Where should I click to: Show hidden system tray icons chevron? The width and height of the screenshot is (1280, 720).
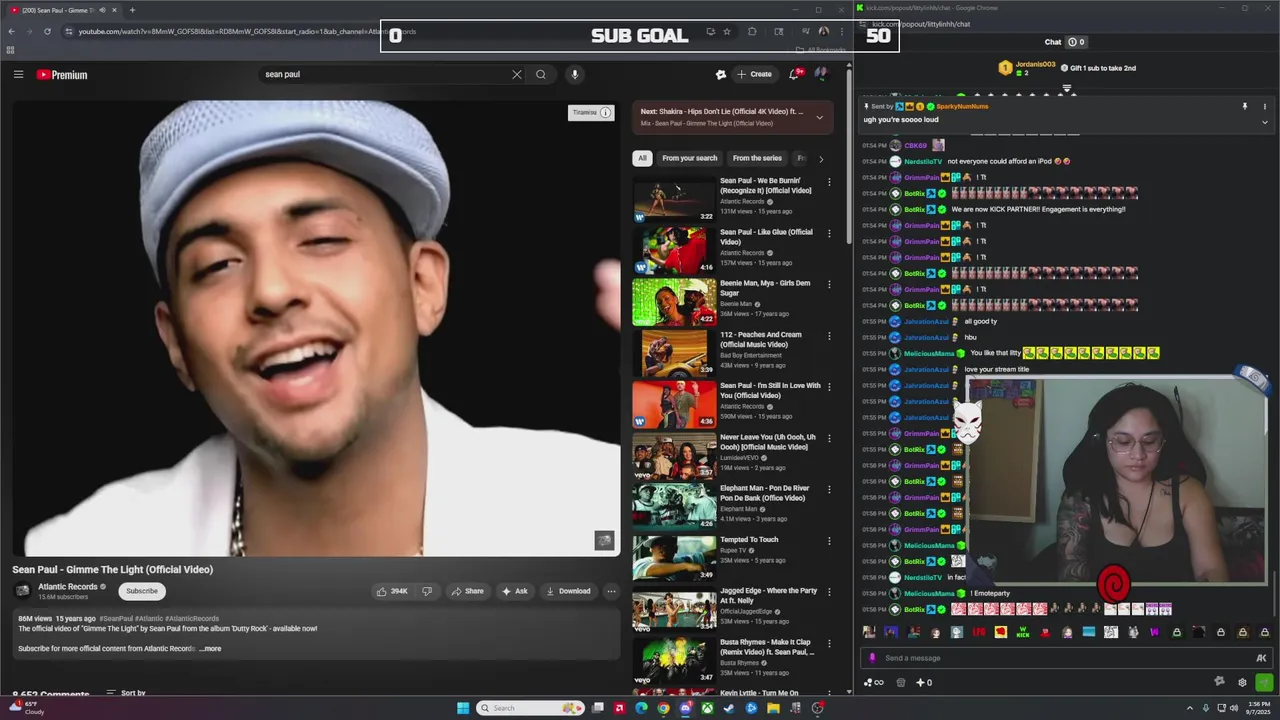pyautogui.click(x=1190, y=708)
